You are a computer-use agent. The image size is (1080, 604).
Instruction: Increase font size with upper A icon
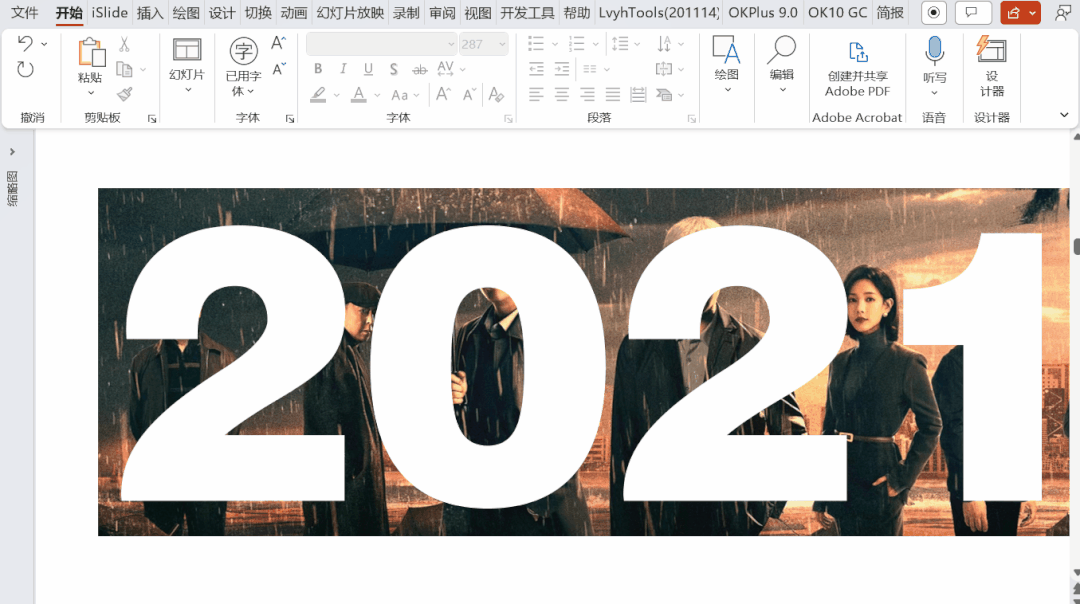(278, 43)
